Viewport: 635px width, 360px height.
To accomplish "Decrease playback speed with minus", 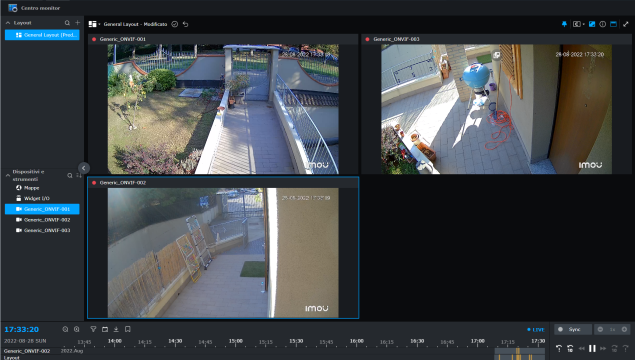I will point(601,329).
